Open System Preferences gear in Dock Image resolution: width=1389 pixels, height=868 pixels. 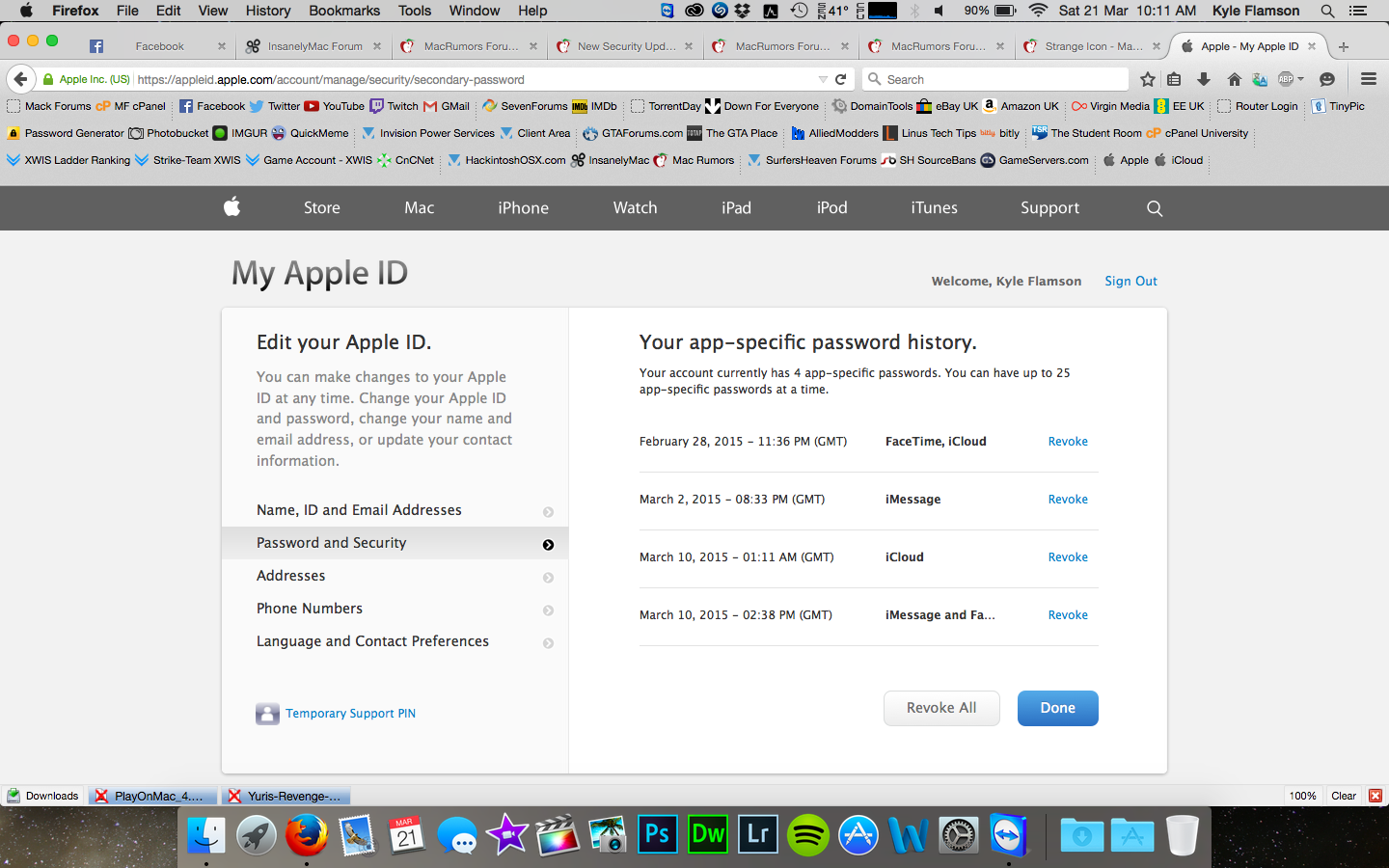pos(959,835)
